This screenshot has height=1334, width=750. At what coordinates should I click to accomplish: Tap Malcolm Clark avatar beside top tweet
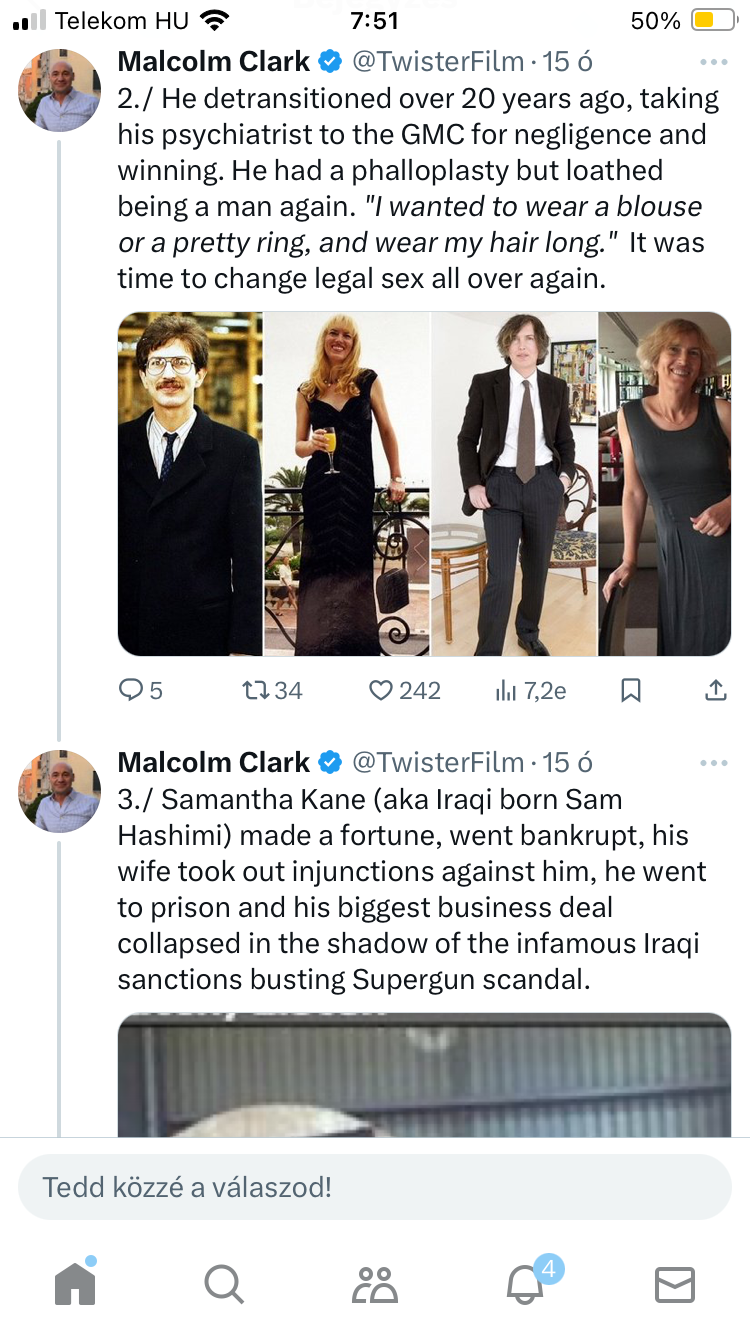60,90
